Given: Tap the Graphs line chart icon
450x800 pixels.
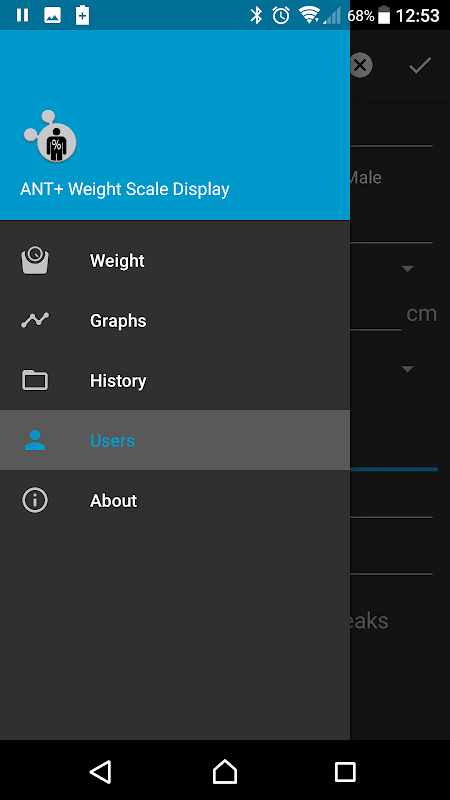Looking at the screenshot, I should 35,320.
